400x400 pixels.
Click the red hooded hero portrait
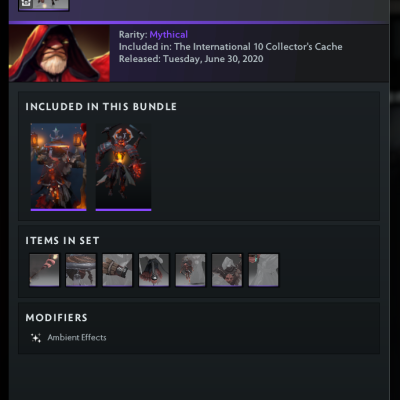pos(59,53)
